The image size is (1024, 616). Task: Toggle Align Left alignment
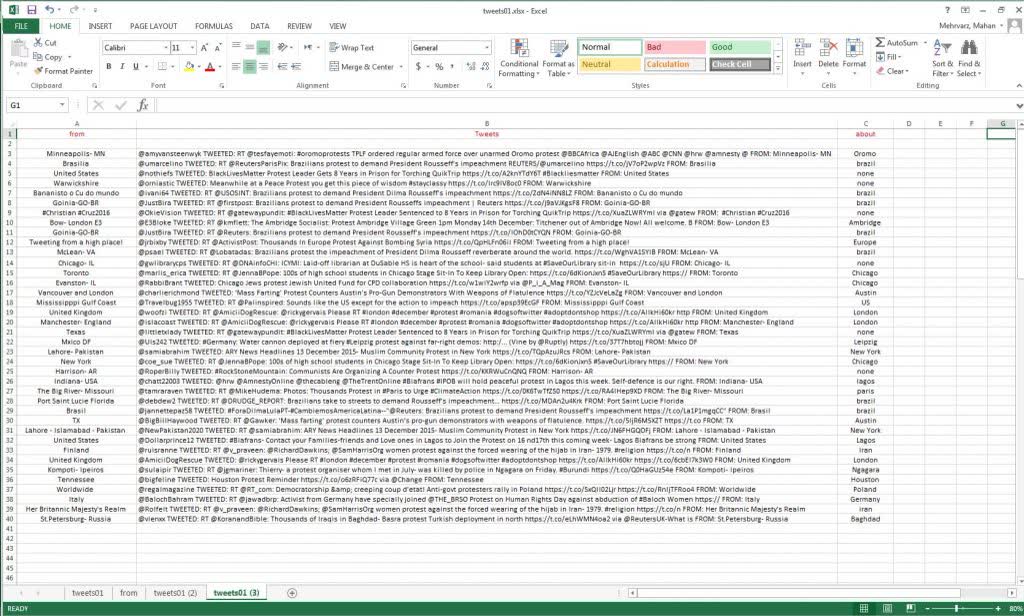tap(236, 67)
